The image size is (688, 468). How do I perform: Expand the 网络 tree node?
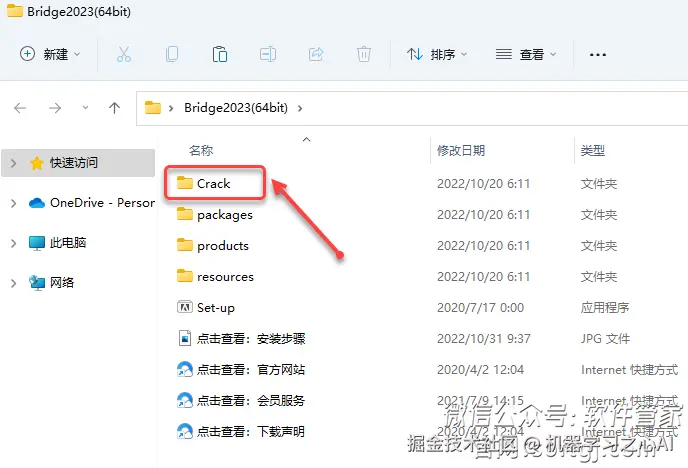[13, 283]
